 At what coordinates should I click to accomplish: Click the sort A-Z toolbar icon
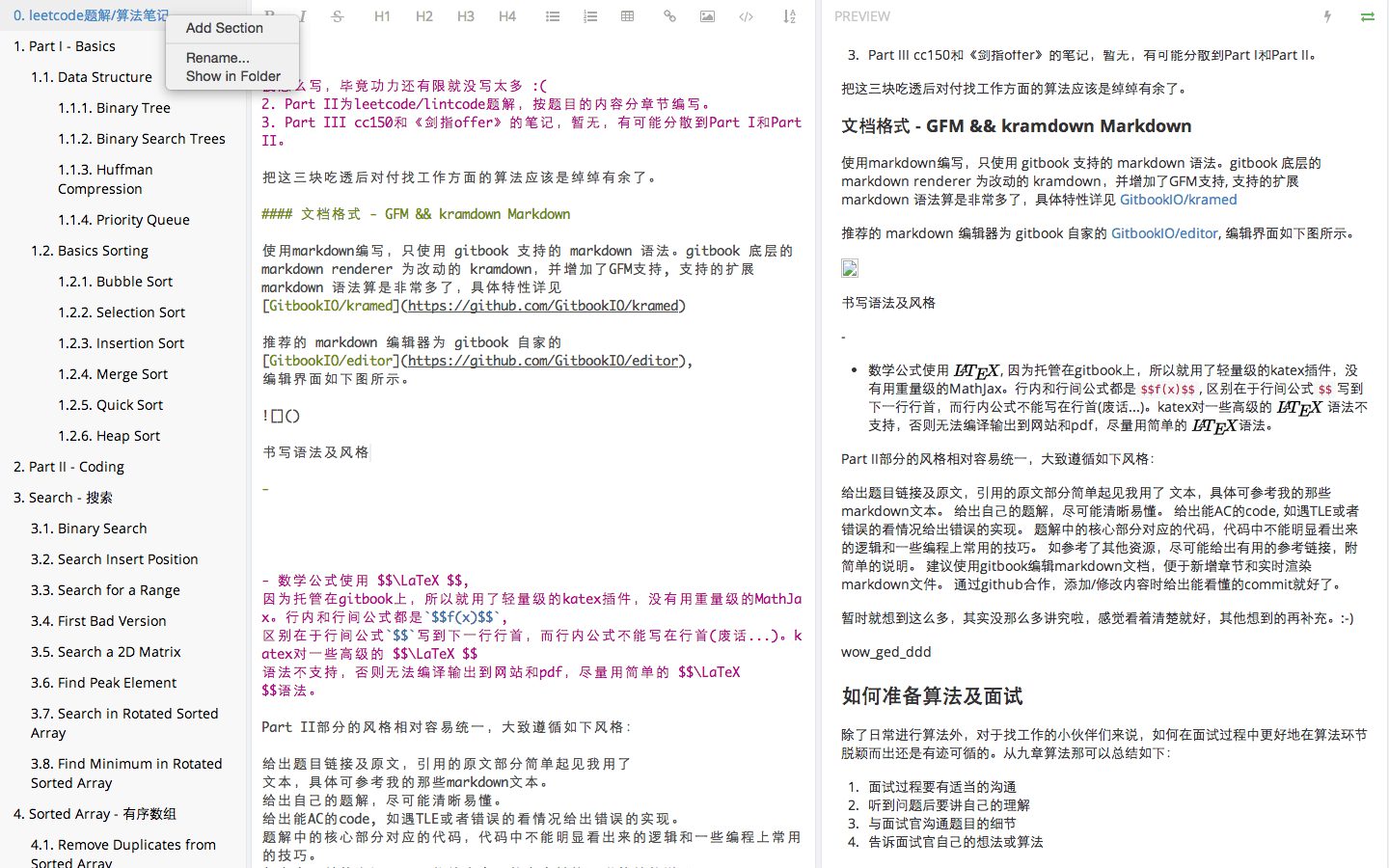click(x=789, y=15)
